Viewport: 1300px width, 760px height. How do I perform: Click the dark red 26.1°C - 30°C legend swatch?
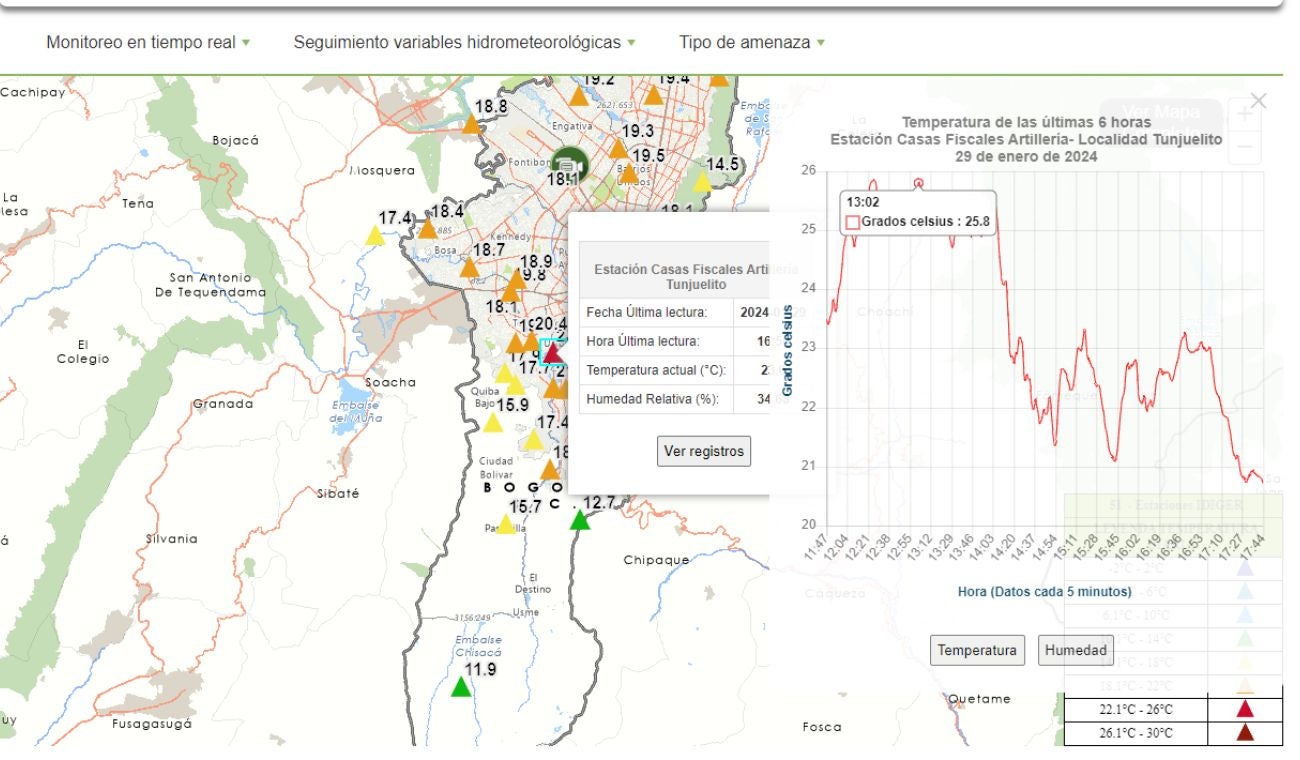(x=1245, y=733)
